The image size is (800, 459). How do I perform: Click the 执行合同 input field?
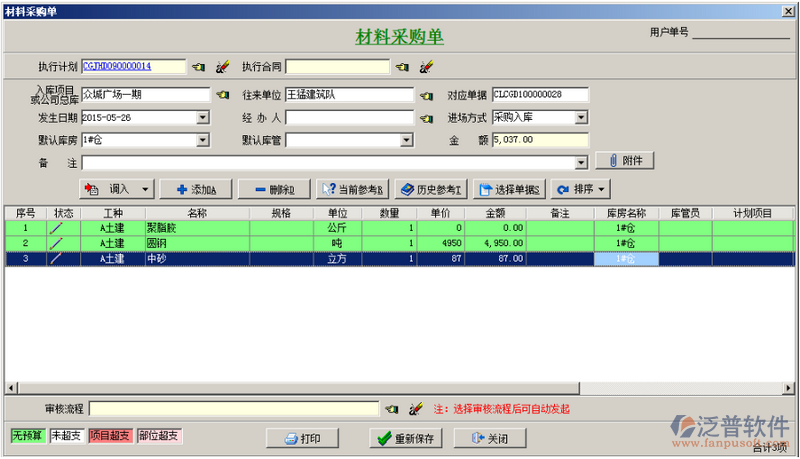(338, 67)
